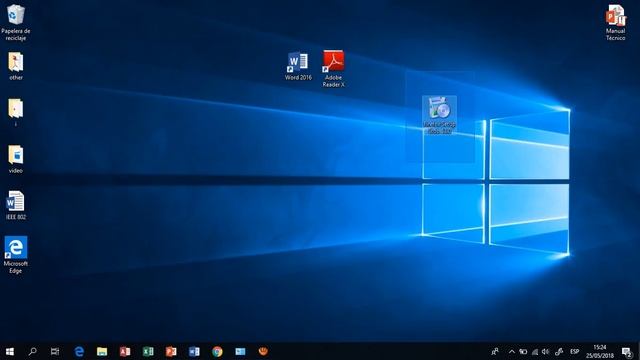The width and height of the screenshot is (640, 360).
Task: Select the Word 2016 desktop shortcut
Action: pyautogui.click(x=298, y=66)
